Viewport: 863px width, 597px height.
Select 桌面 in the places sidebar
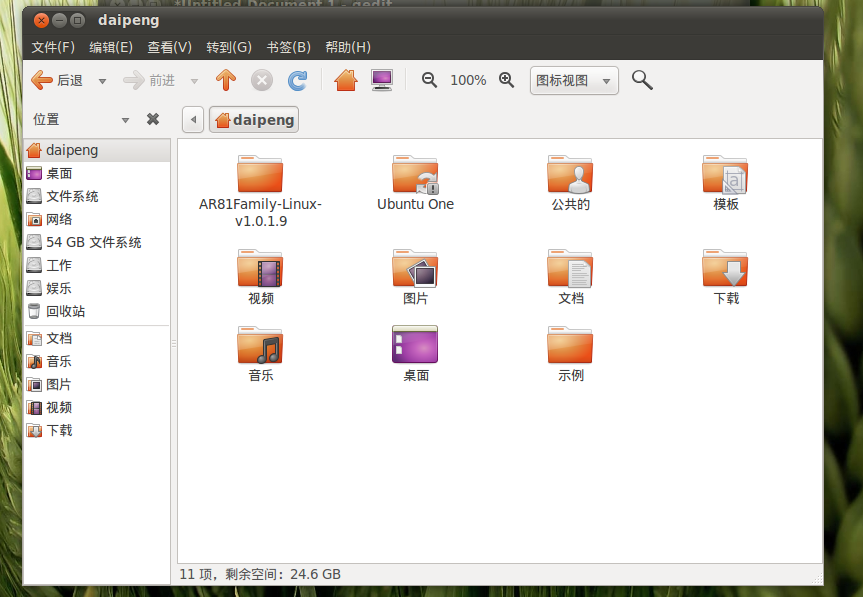coord(97,173)
